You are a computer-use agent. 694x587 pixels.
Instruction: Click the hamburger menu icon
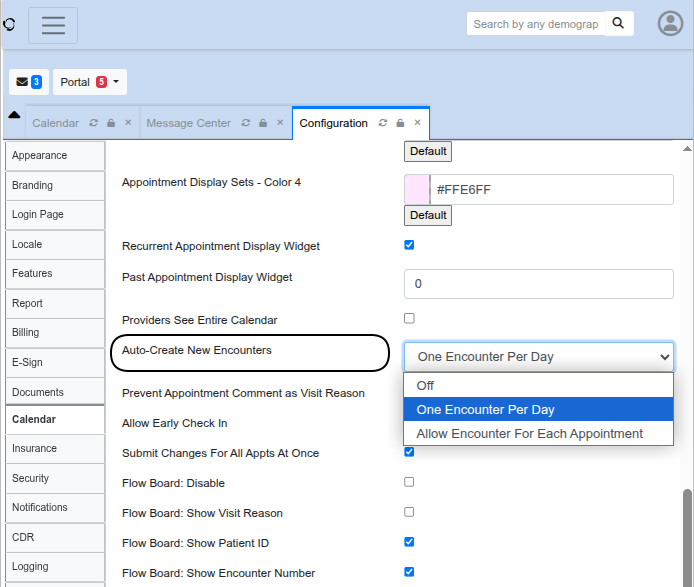[53, 25]
